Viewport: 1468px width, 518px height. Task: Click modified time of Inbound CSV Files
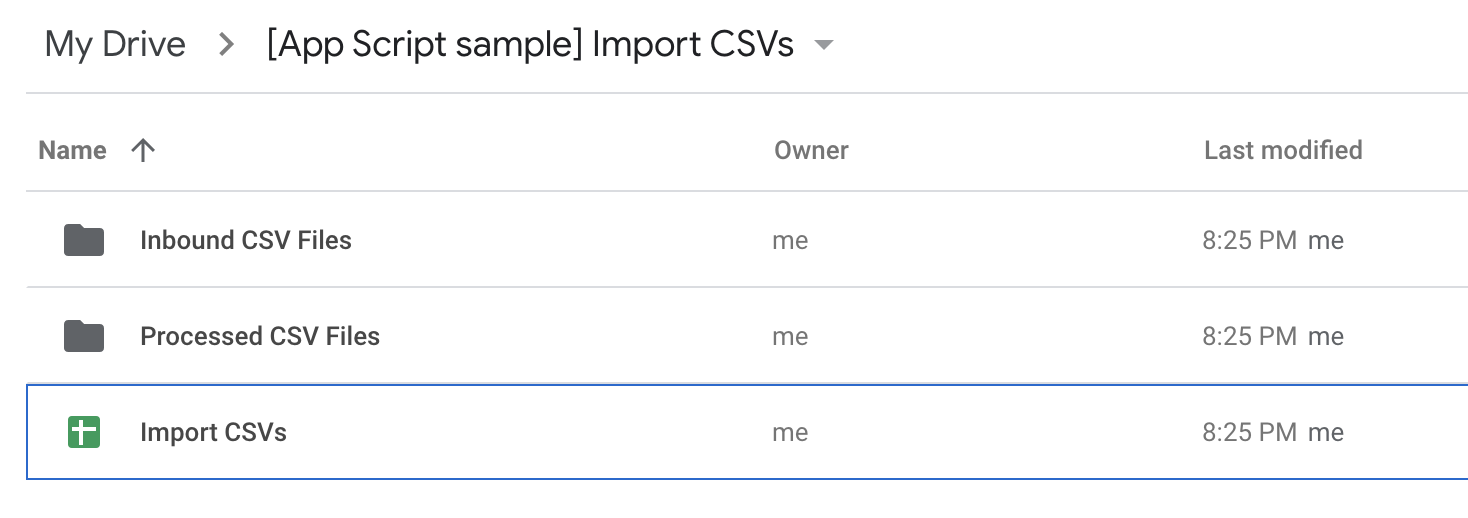1250,240
